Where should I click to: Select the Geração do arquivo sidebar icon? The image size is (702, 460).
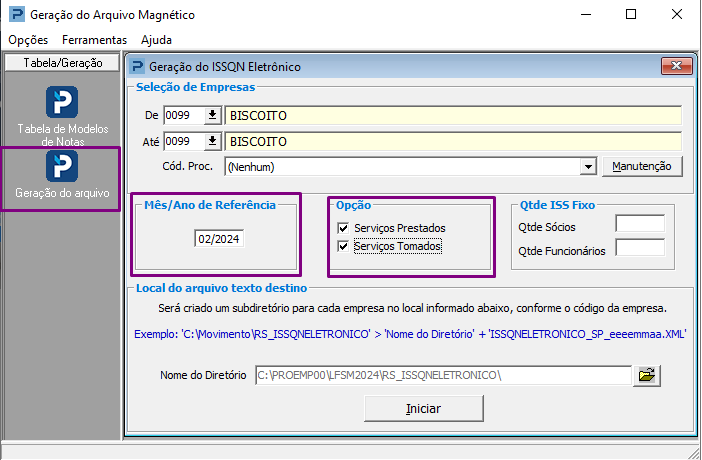click(x=62, y=166)
